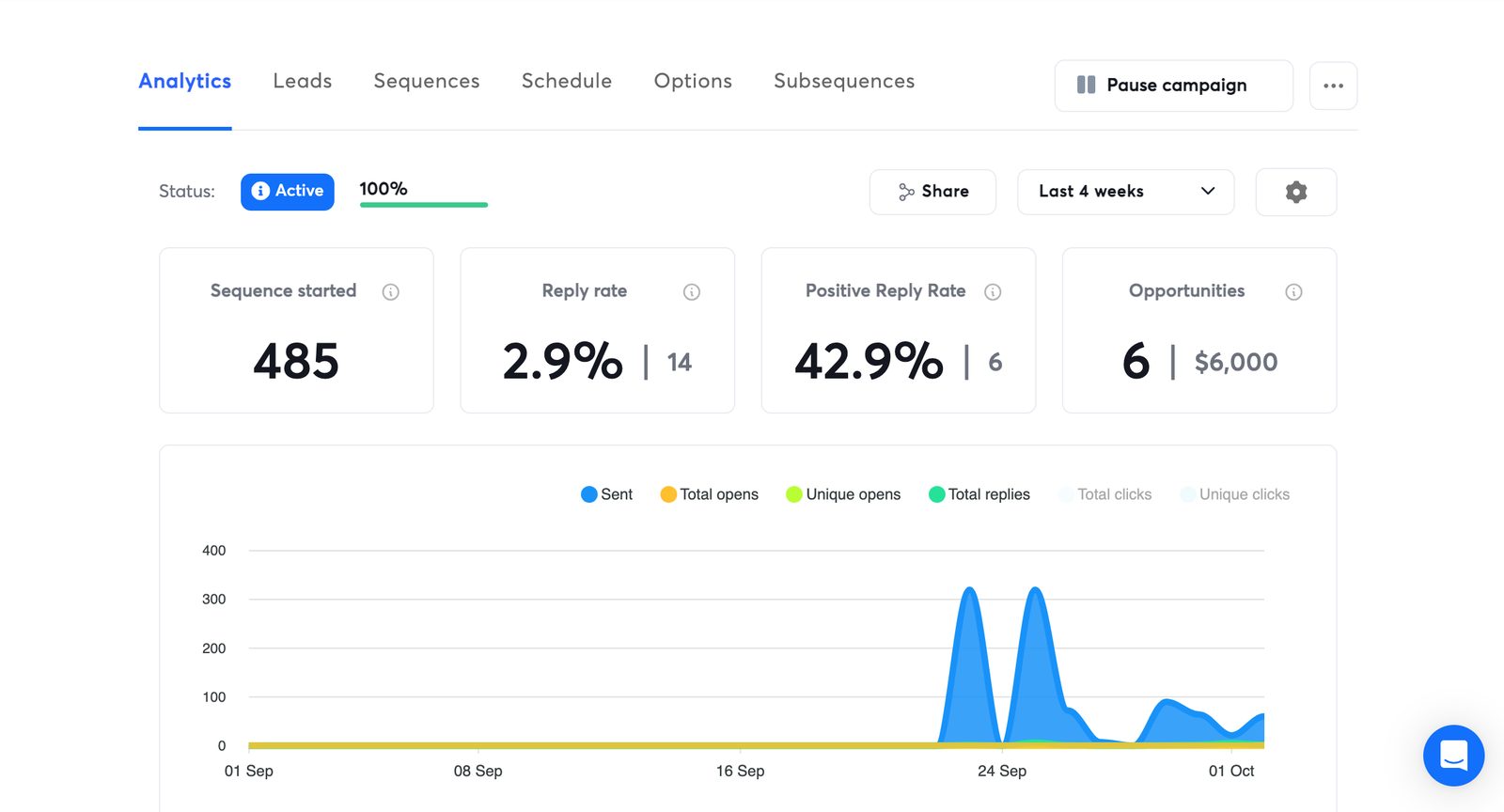Expand the Last 4 weeks date range dropdown
The image size is (1504, 812).
point(1125,192)
